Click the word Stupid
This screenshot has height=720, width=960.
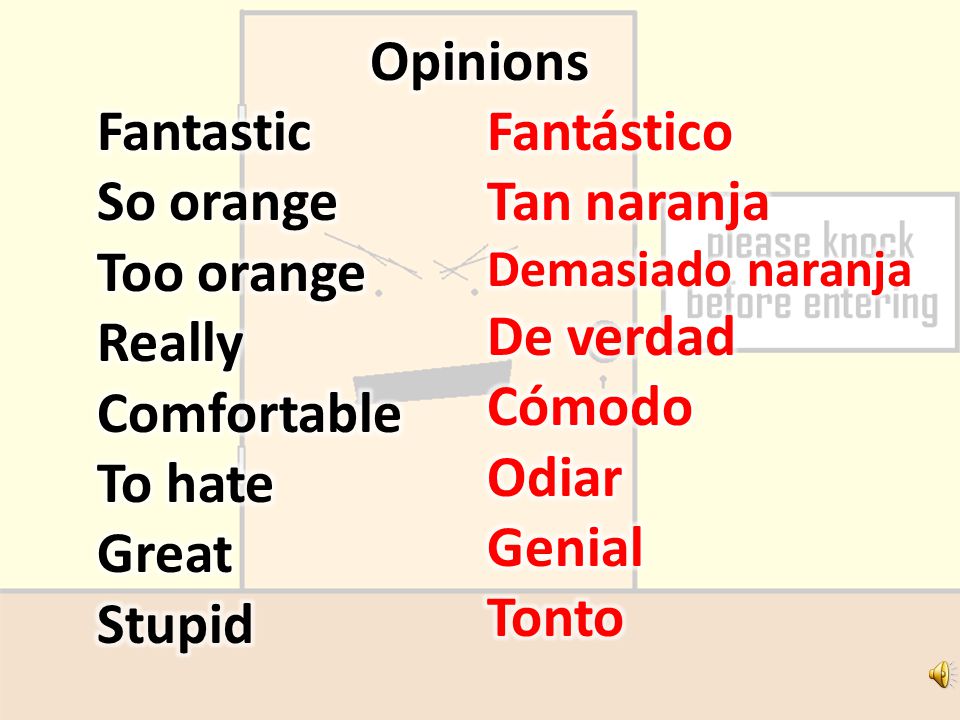175,626
